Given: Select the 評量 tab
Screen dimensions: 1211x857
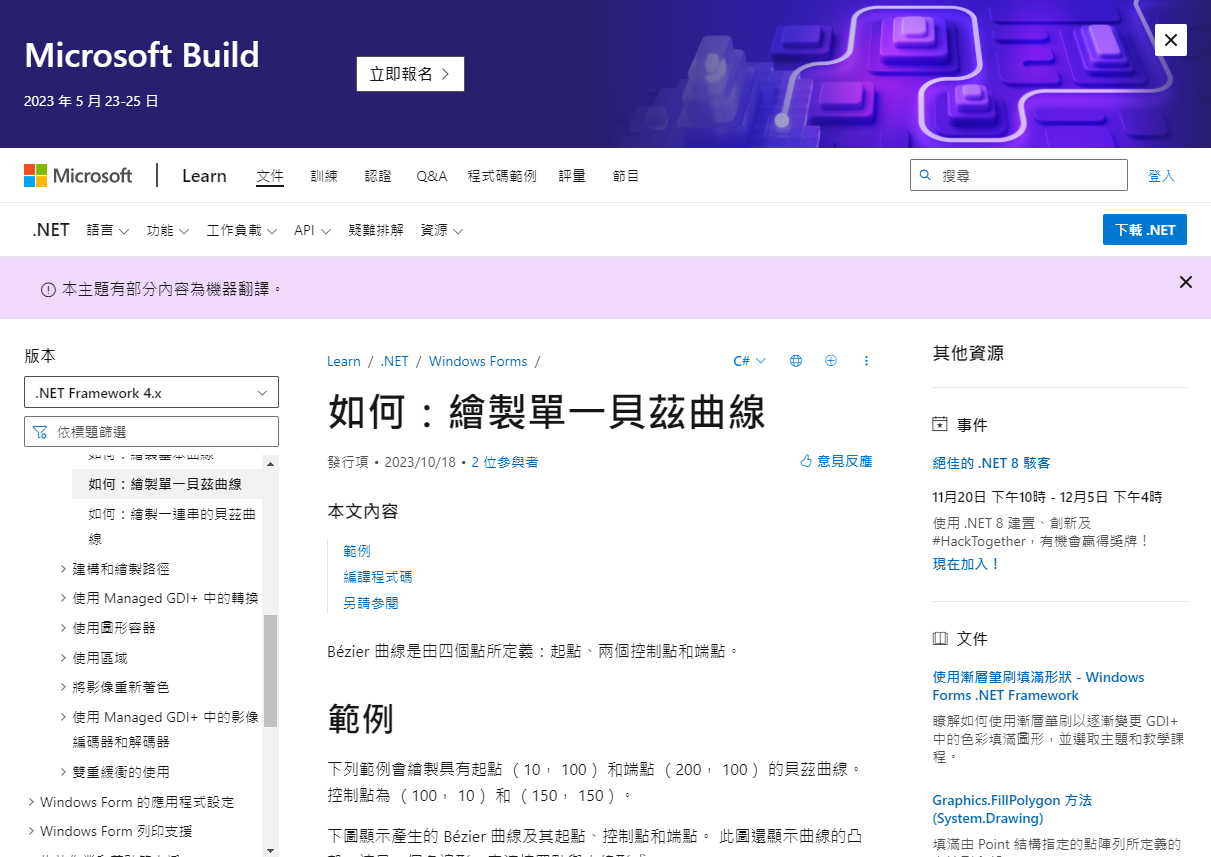Looking at the screenshot, I should pos(572,176).
